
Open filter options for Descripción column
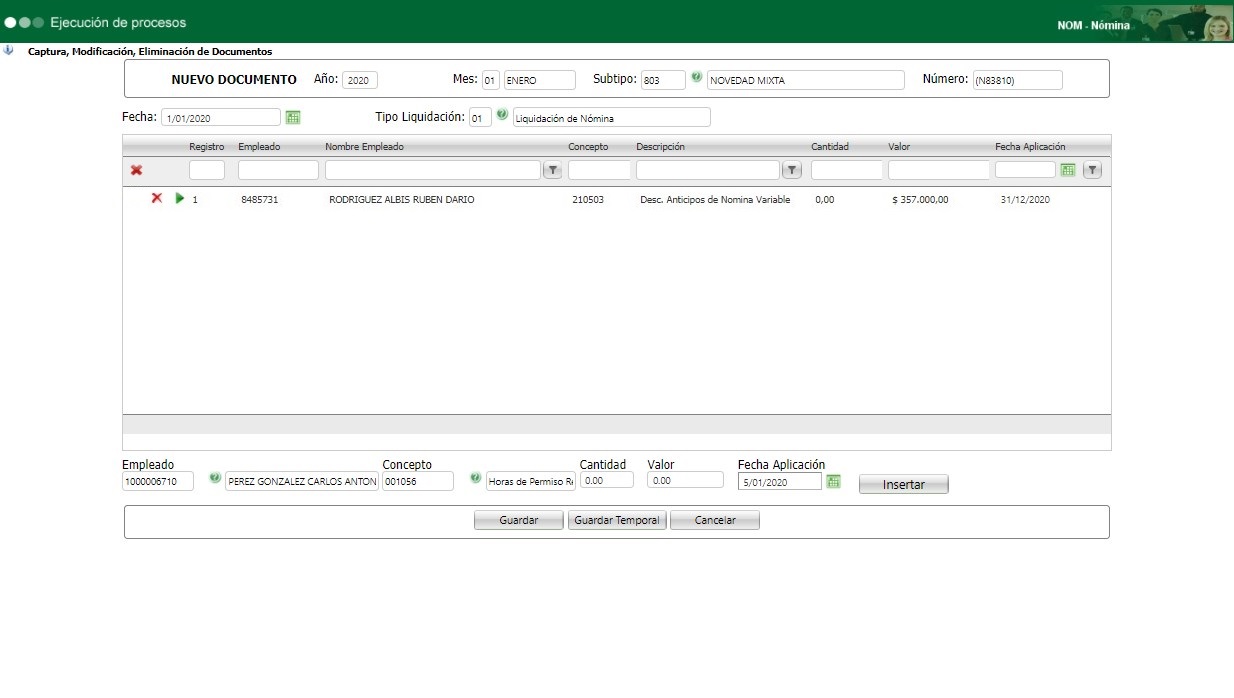(792, 170)
